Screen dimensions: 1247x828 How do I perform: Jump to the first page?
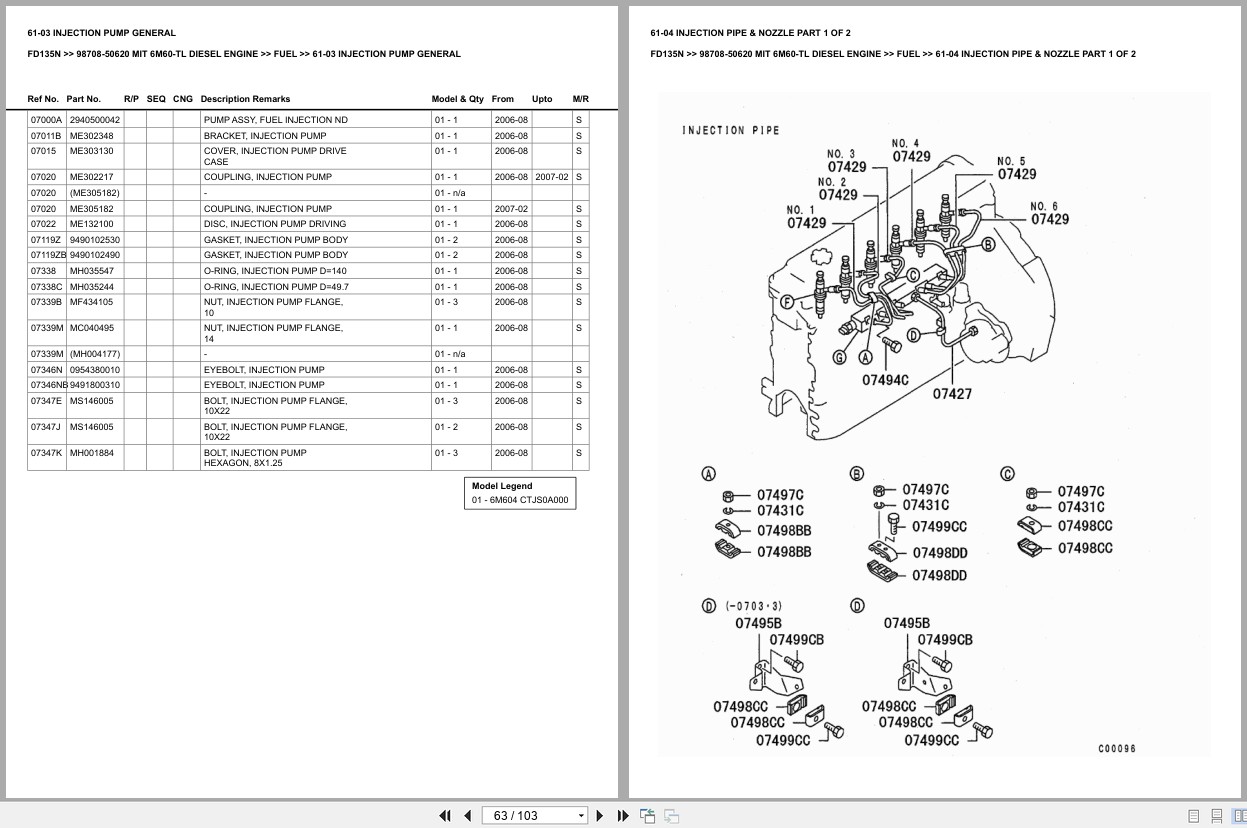tap(445, 816)
